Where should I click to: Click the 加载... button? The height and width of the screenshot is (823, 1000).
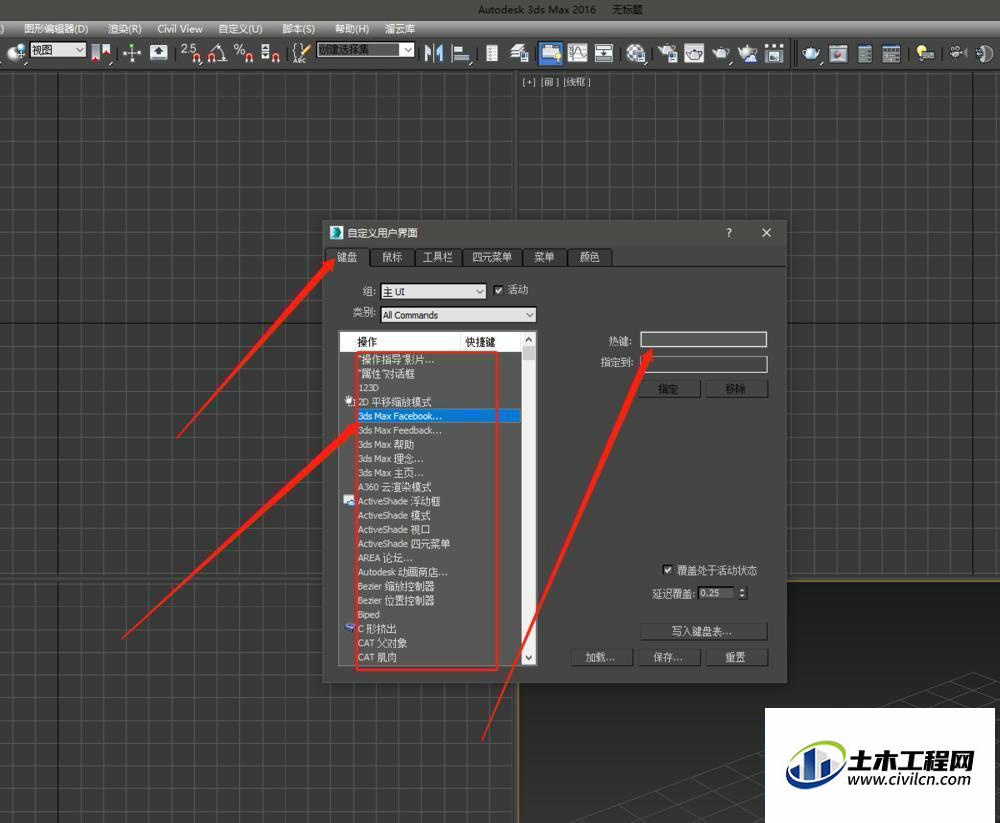point(601,657)
